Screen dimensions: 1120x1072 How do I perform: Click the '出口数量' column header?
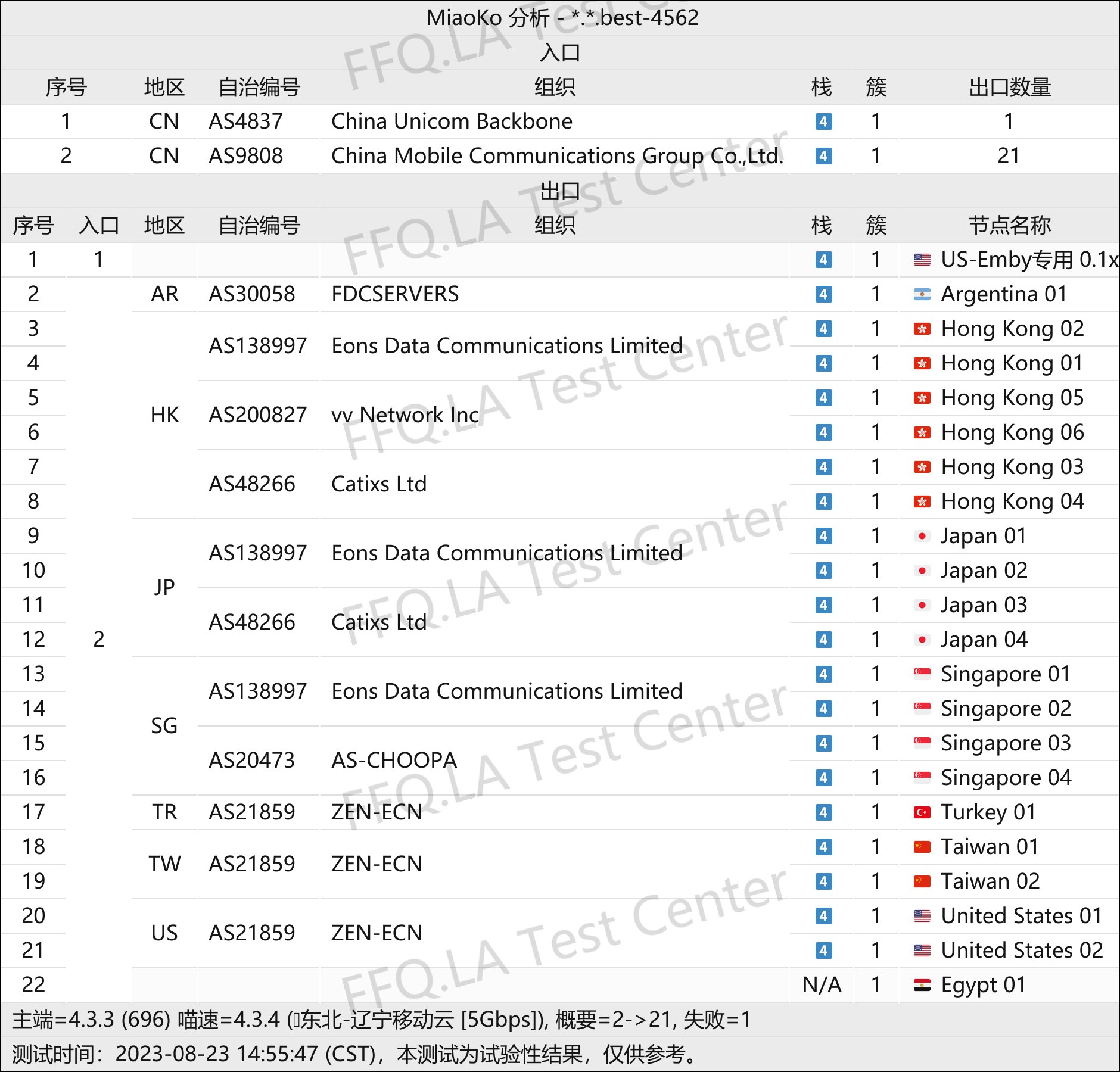click(1009, 87)
